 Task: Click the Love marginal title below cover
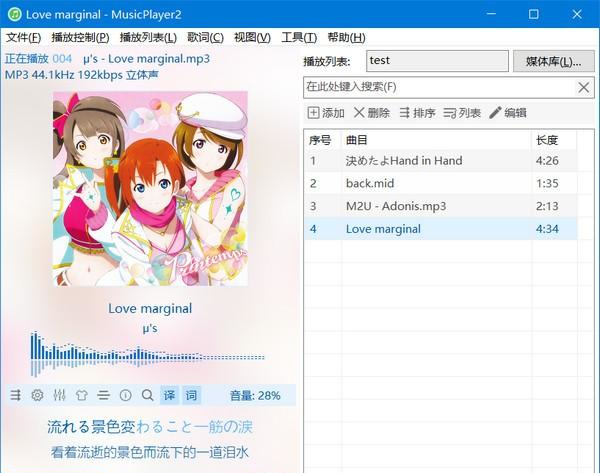pyautogui.click(x=150, y=308)
